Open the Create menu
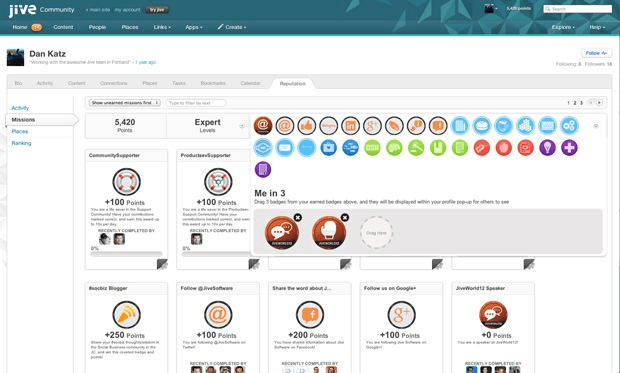Viewport: 620px width, 373px height. coord(232,27)
